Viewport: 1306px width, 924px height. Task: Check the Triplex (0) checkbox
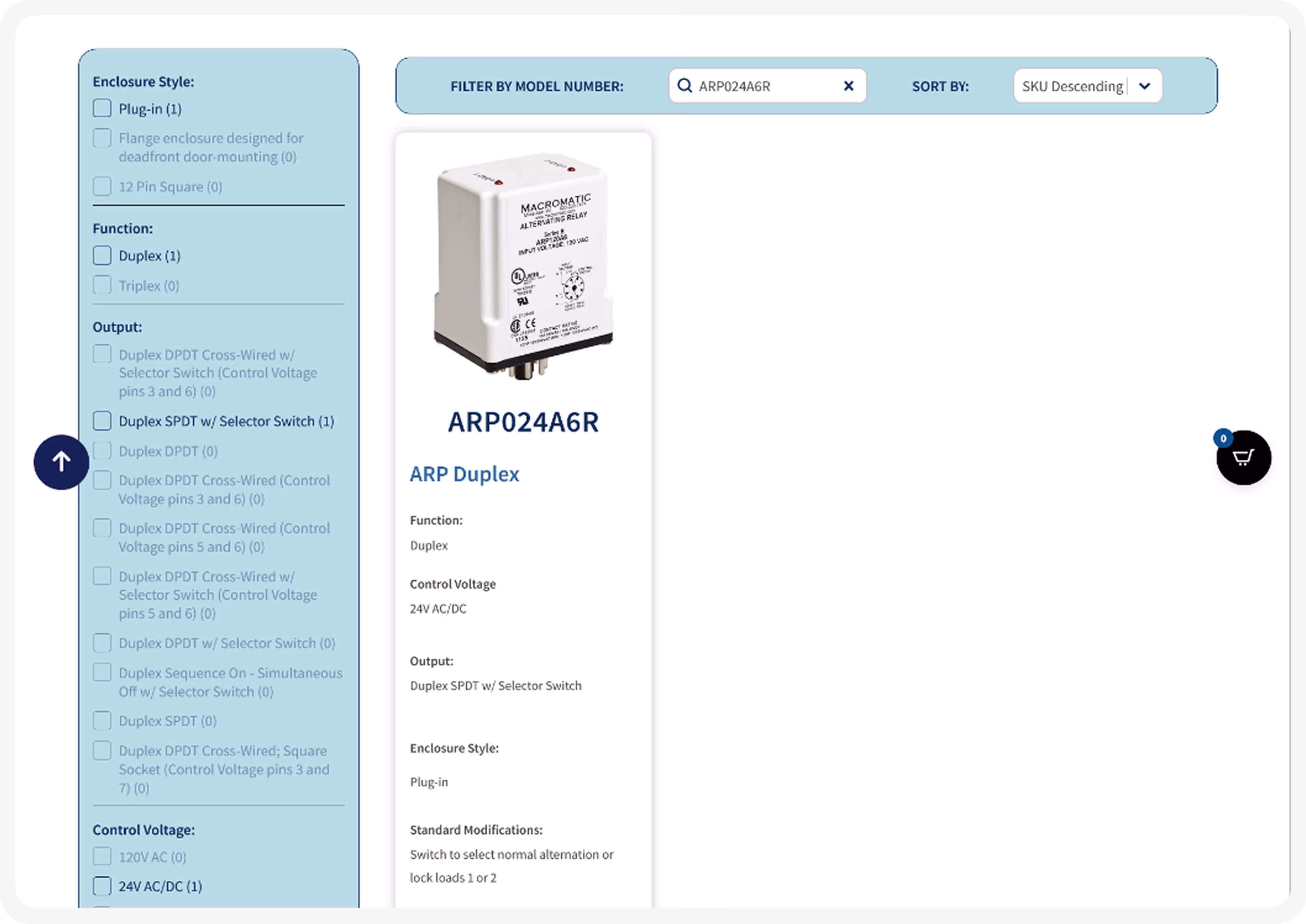pos(102,285)
